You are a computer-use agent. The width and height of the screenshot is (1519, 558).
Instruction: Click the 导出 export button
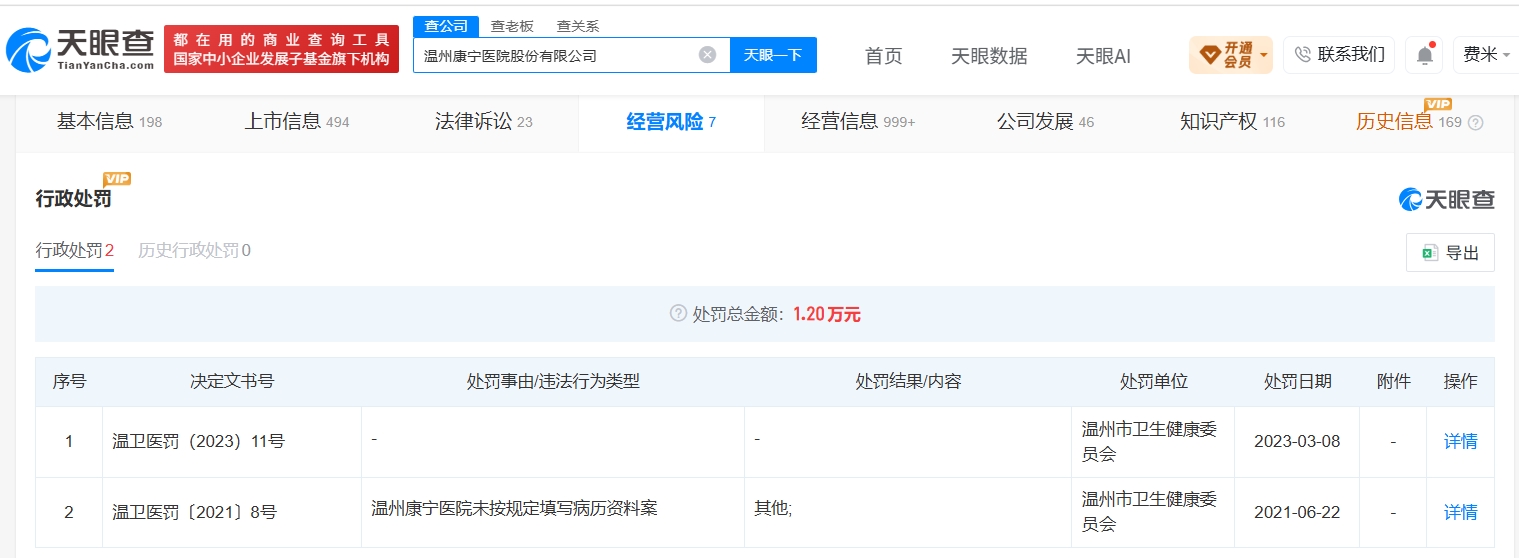tap(1450, 253)
